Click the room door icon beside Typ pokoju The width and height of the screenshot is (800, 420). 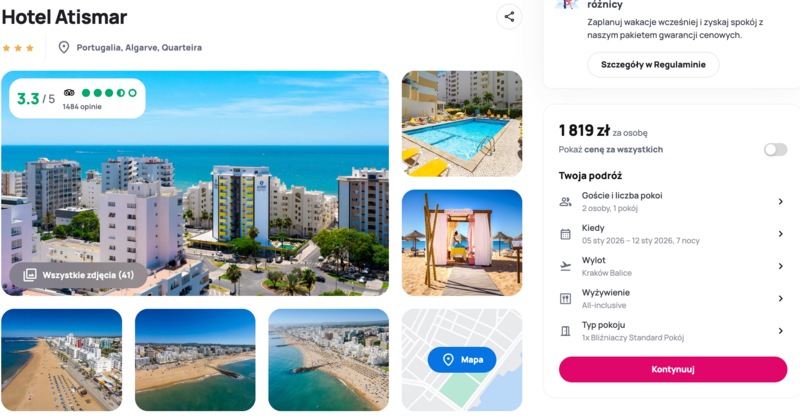point(565,331)
